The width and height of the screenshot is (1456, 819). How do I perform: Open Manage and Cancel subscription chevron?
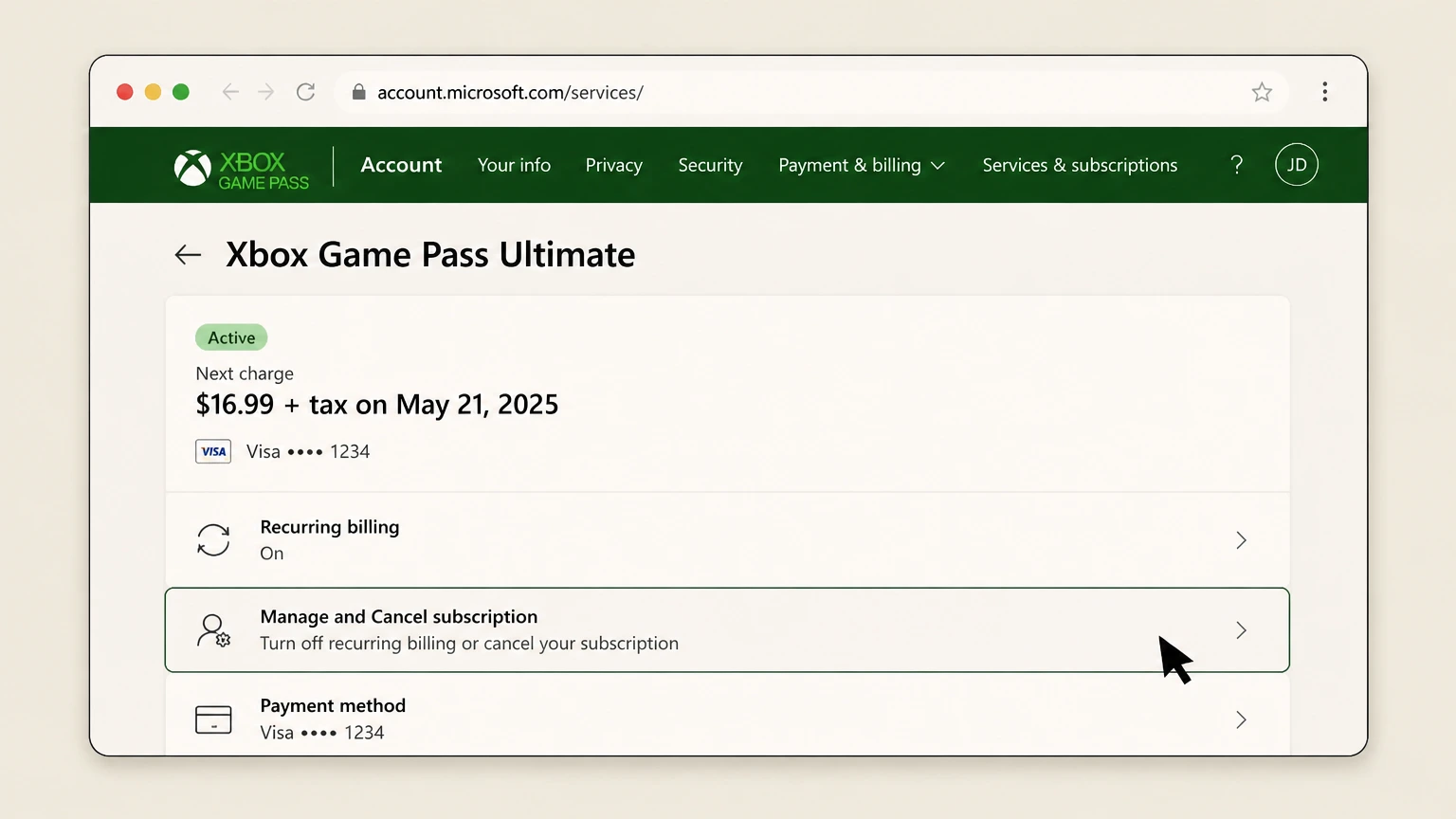pos(1241,630)
